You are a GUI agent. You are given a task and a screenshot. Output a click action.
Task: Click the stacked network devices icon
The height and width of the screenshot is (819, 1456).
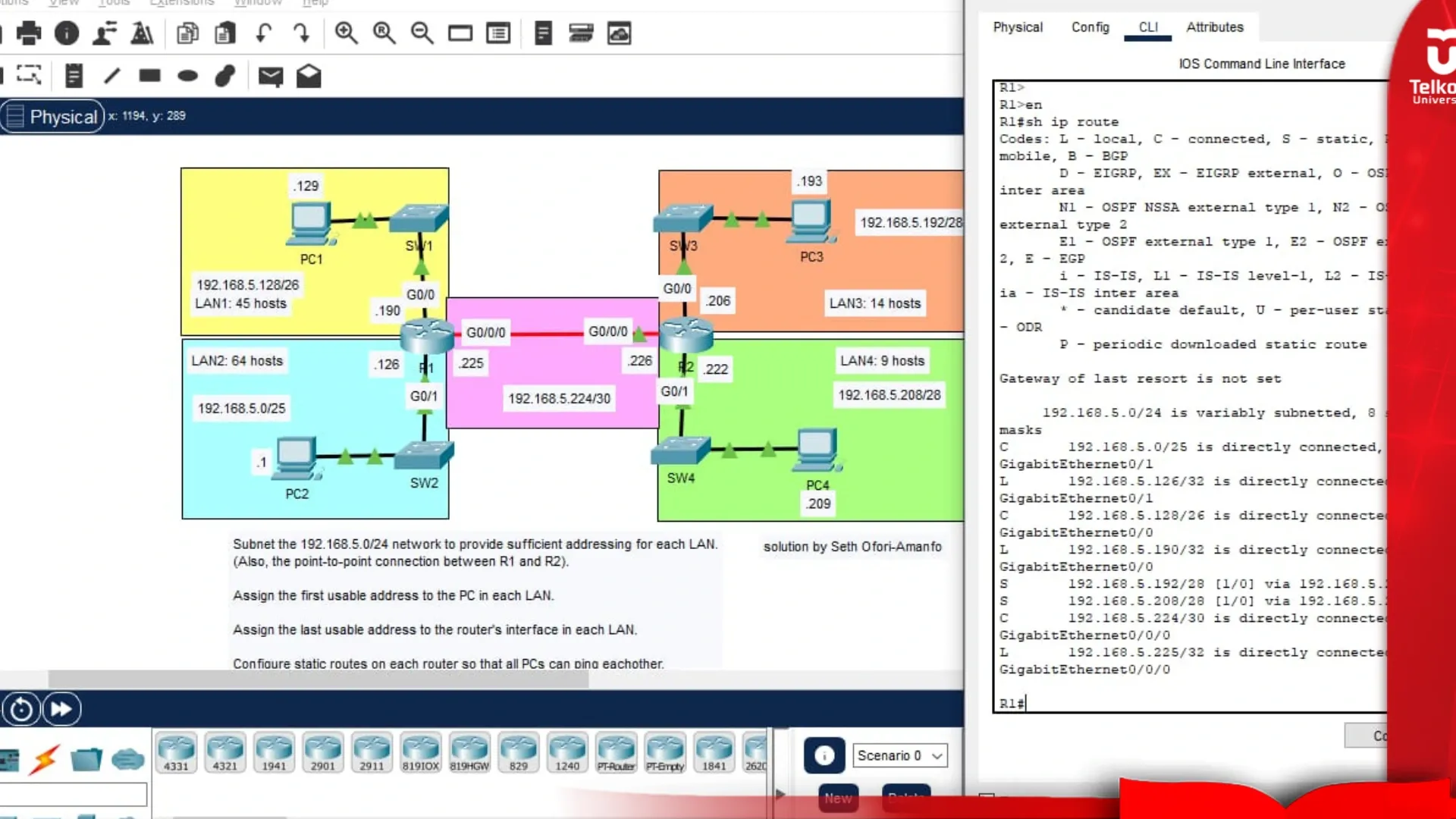(581, 33)
